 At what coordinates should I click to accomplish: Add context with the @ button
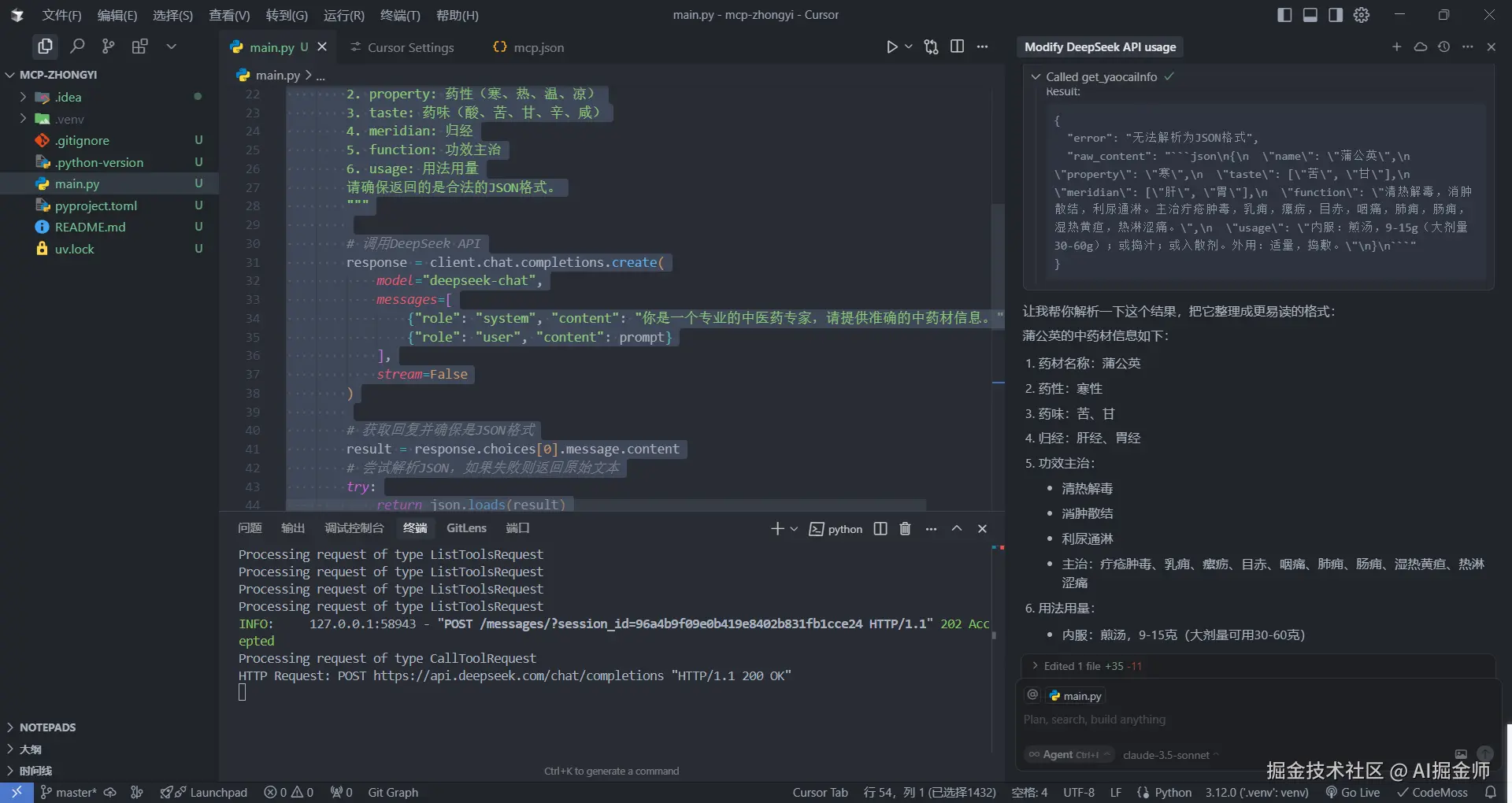(1032, 694)
